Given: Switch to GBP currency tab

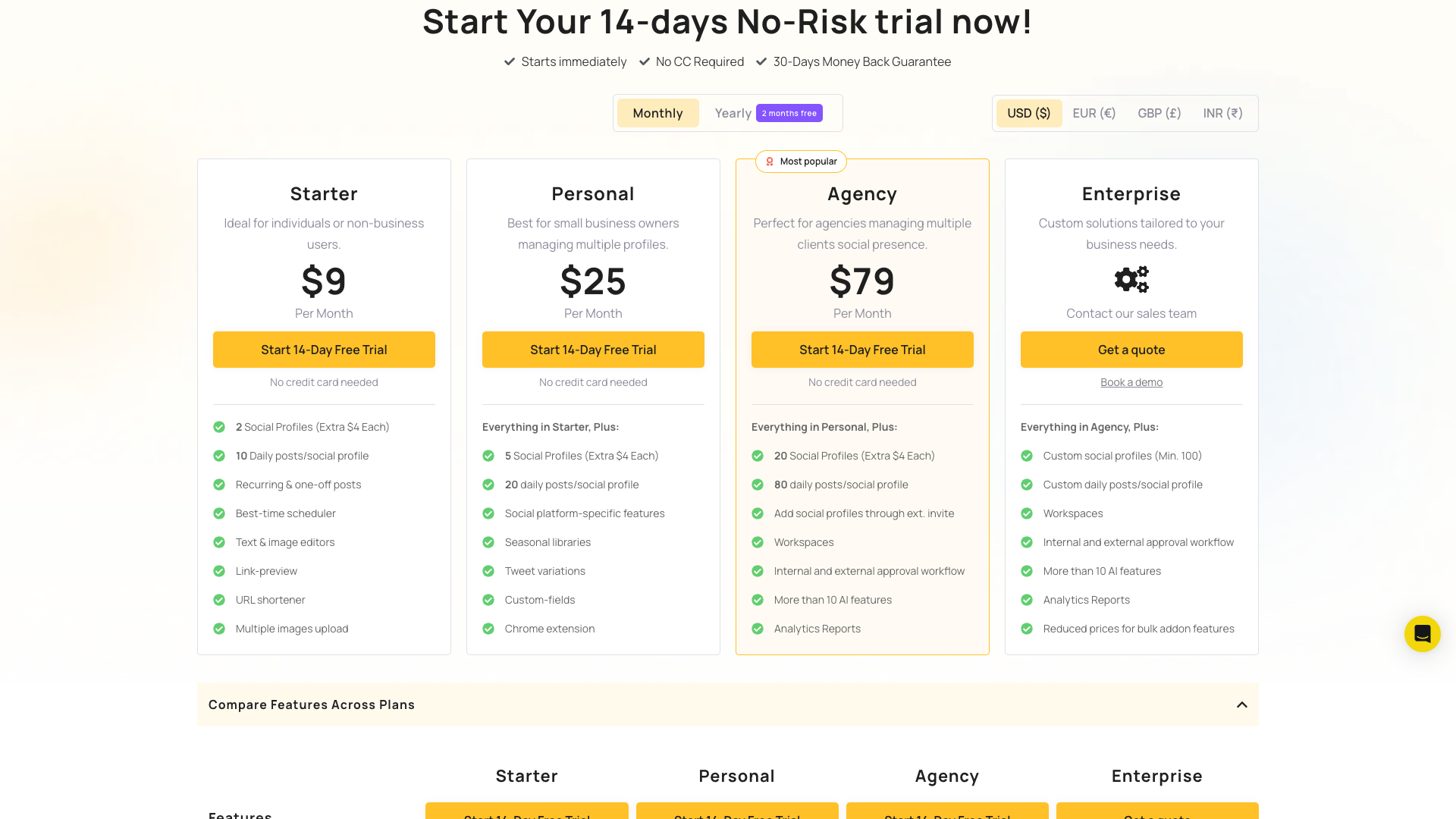Looking at the screenshot, I should click(1159, 112).
